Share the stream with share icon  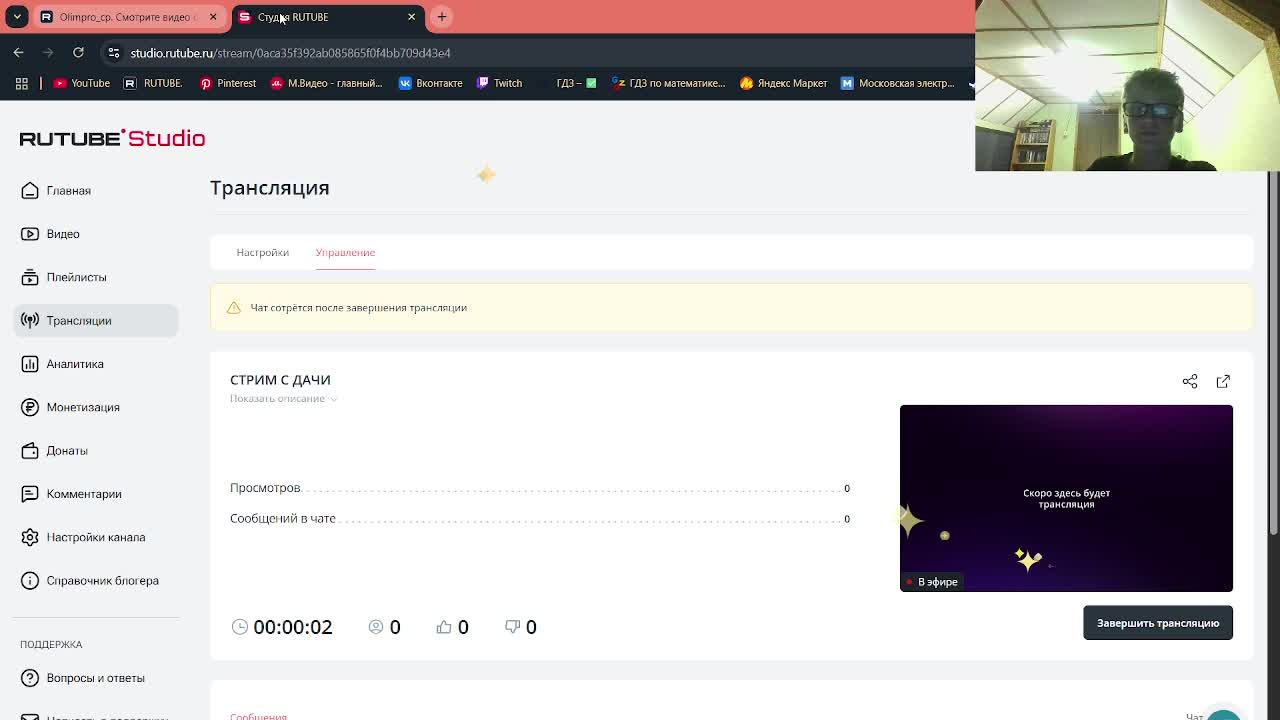[x=1190, y=381]
